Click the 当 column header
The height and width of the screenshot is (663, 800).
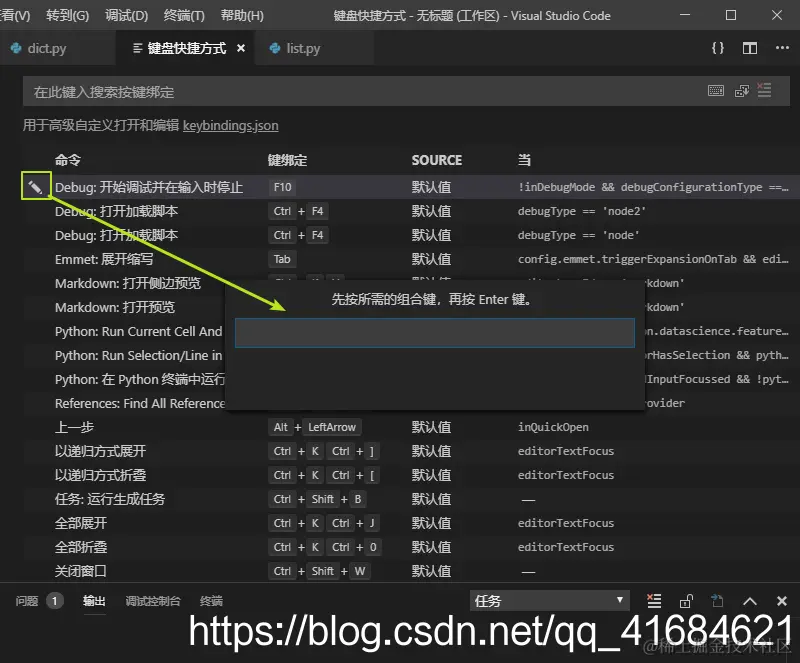click(524, 160)
